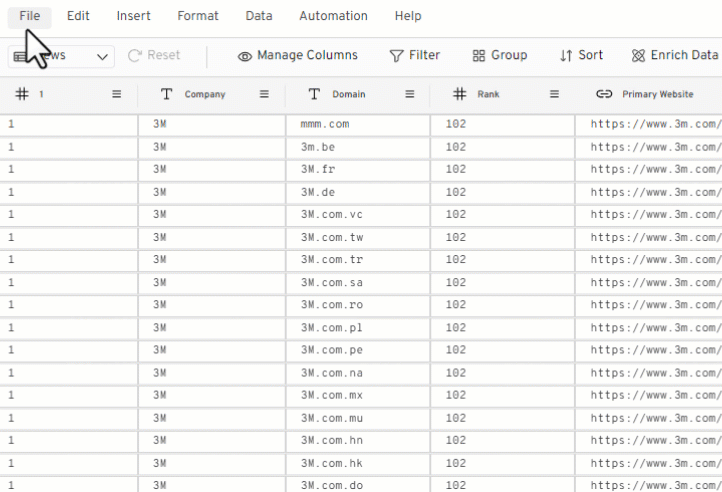
Task: Click the Manage Columns eye icon
Action: pos(245,57)
